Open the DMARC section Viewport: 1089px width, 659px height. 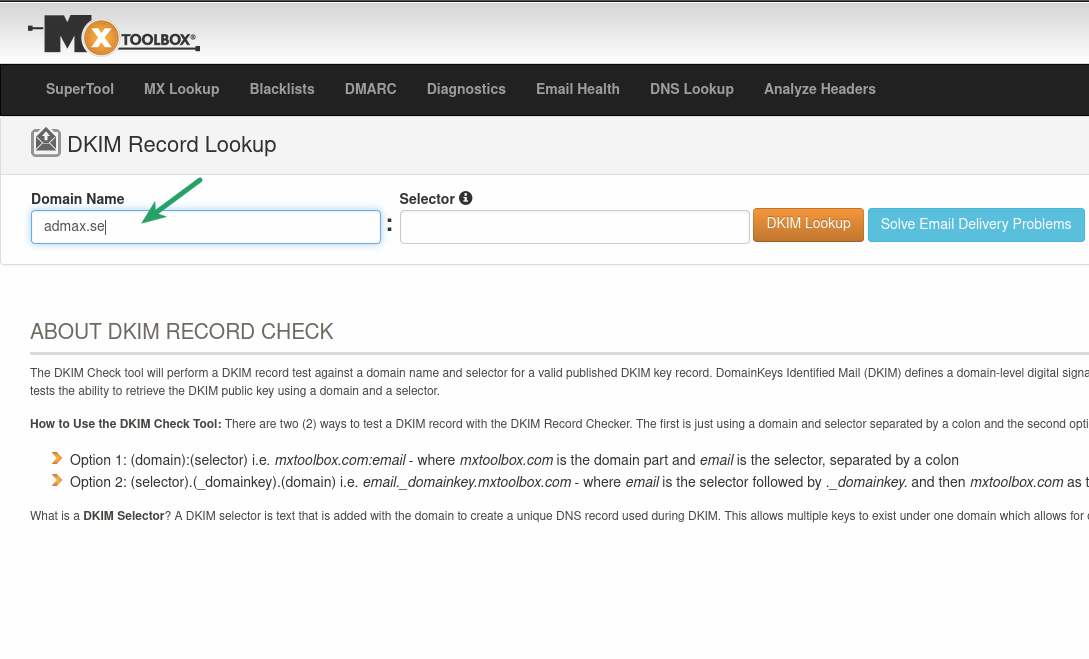point(370,89)
